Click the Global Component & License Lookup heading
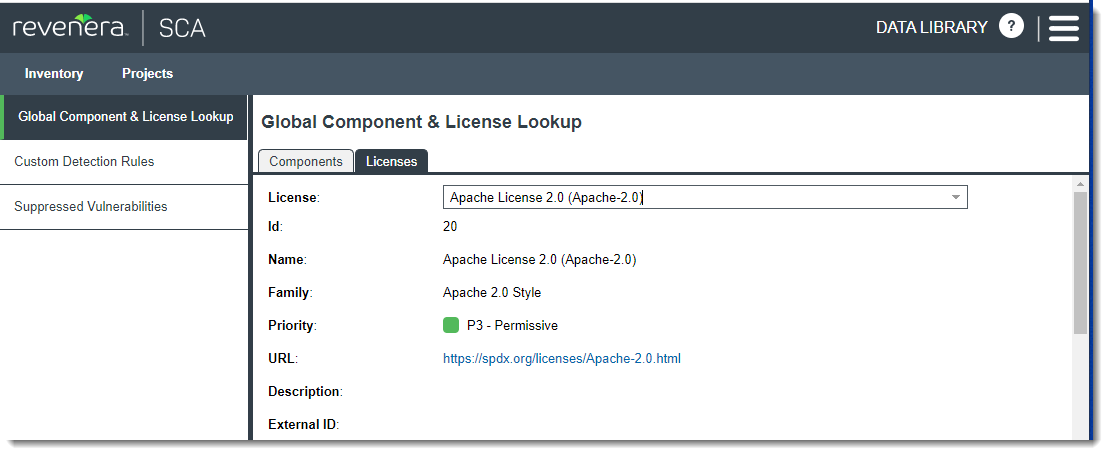Image resolution: width=1108 pixels, height=455 pixels. 422,122
